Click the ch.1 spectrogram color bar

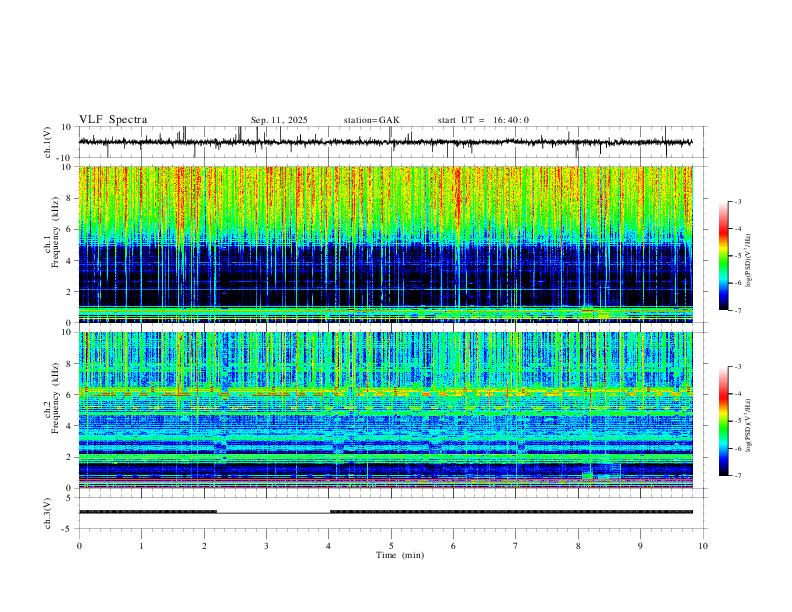(x=724, y=256)
